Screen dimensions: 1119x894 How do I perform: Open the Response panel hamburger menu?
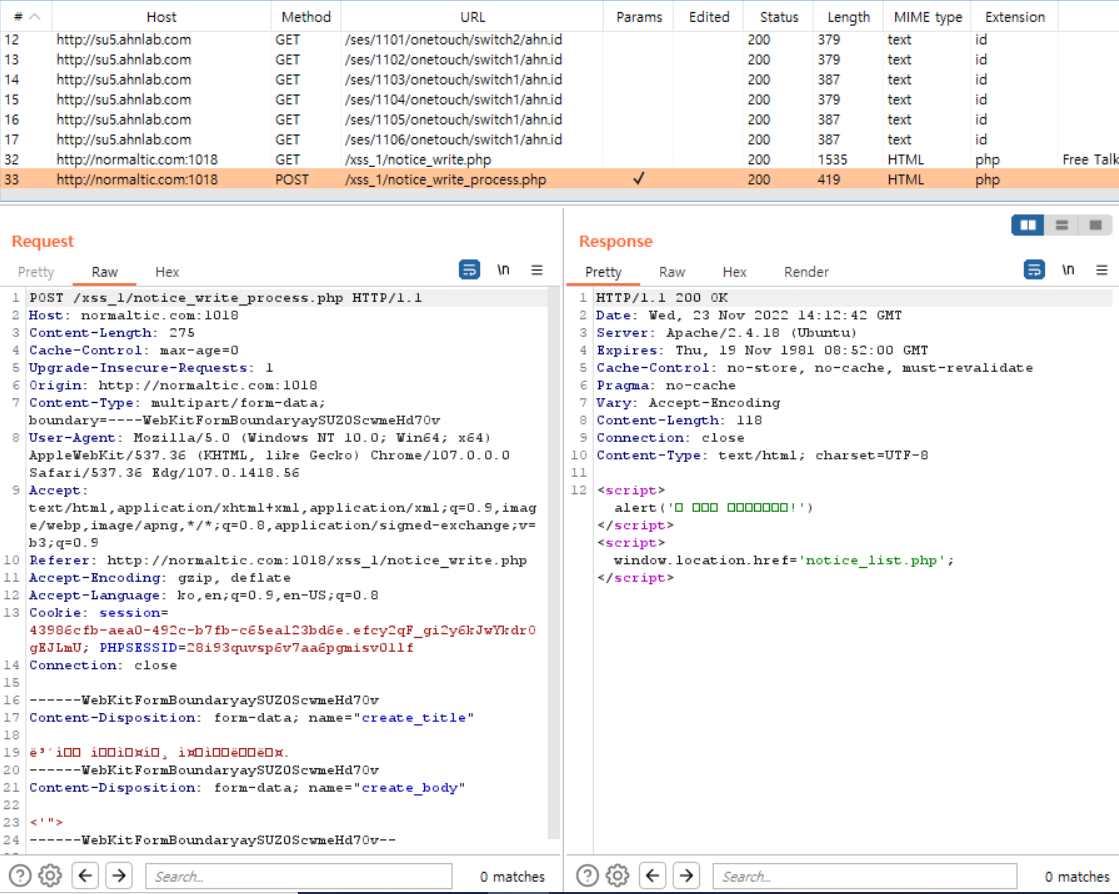pyautogui.click(x=1102, y=270)
